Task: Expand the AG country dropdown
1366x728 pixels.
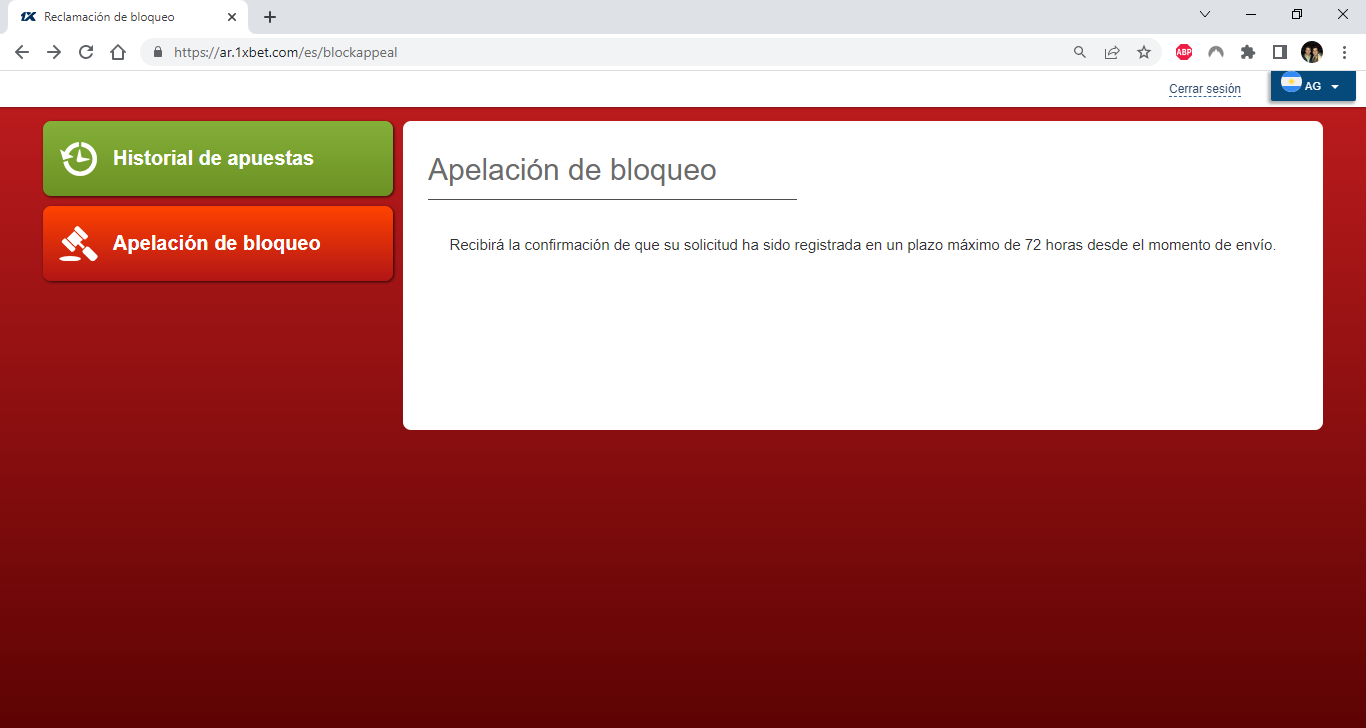Action: [1313, 86]
